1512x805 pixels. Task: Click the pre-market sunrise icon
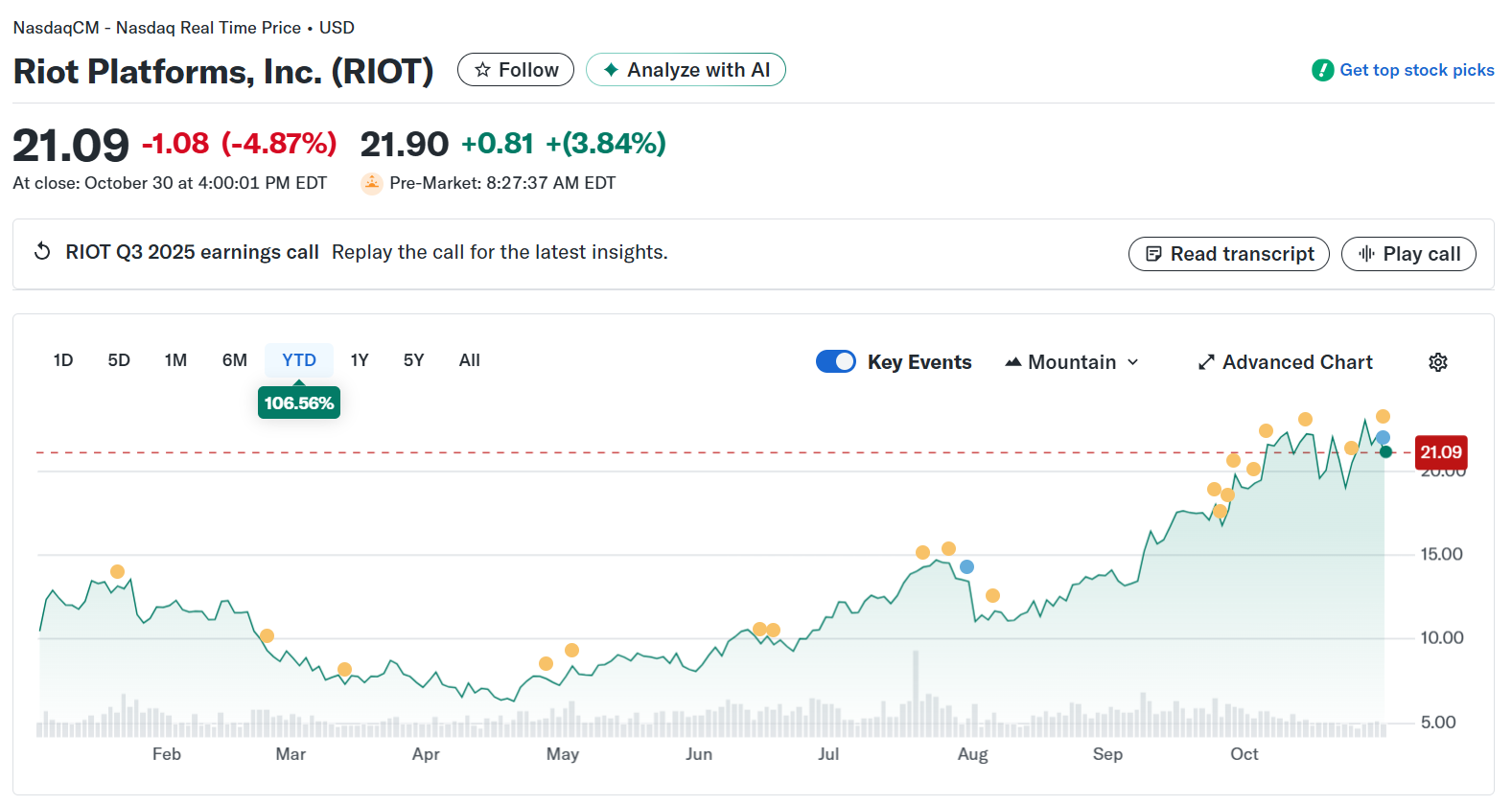(372, 183)
